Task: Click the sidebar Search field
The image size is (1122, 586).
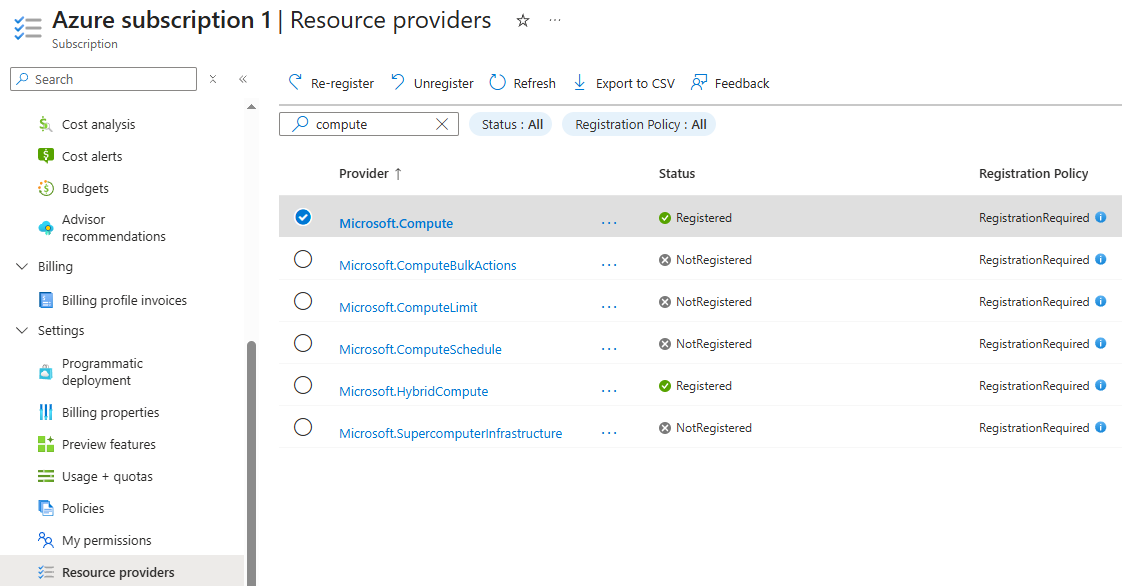Action: 104,79
